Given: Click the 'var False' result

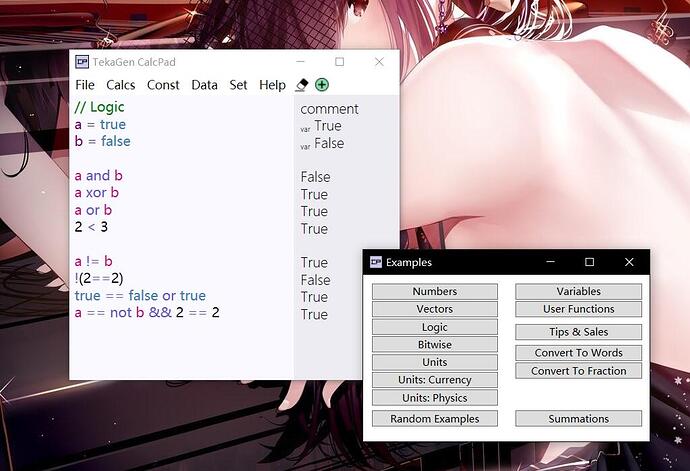Looking at the screenshot, I should point(323,144).
